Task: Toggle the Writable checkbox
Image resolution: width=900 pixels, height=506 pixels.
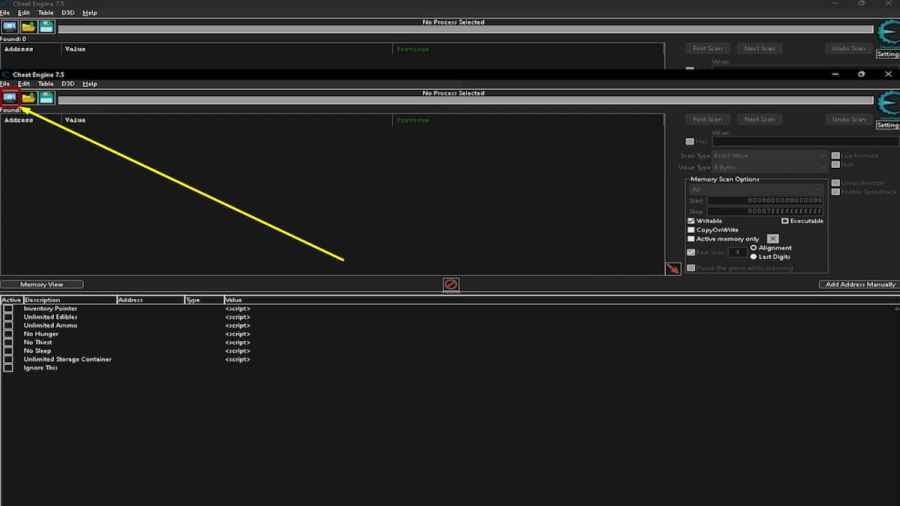Action: (691, 221)
